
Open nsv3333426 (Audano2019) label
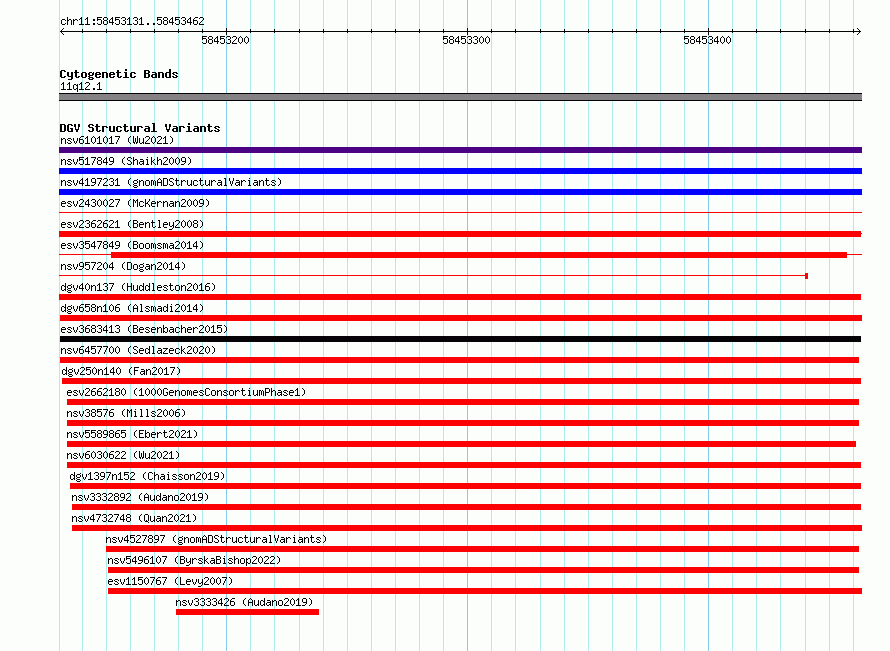coord(244,602)
